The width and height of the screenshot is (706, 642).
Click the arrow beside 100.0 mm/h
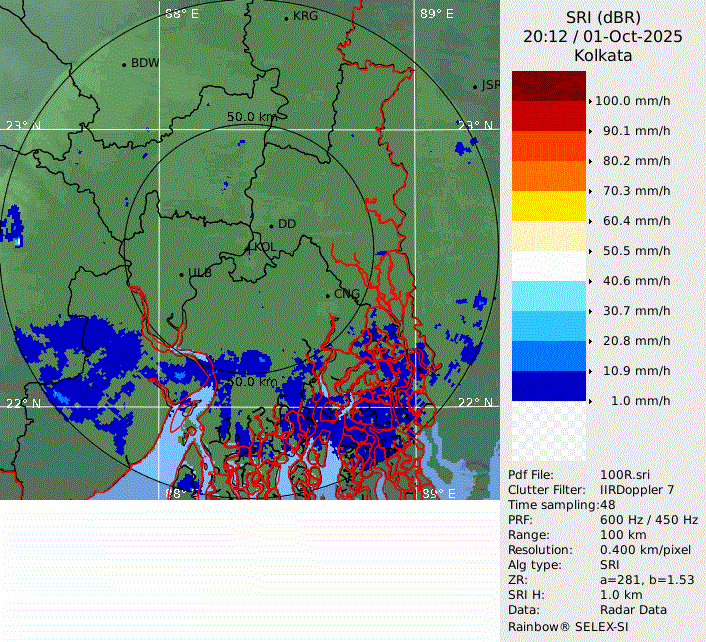tap(590, 101)
